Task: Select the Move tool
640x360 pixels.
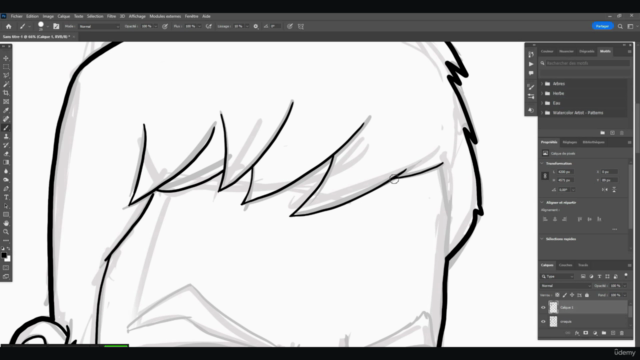Action: point(6,58)
